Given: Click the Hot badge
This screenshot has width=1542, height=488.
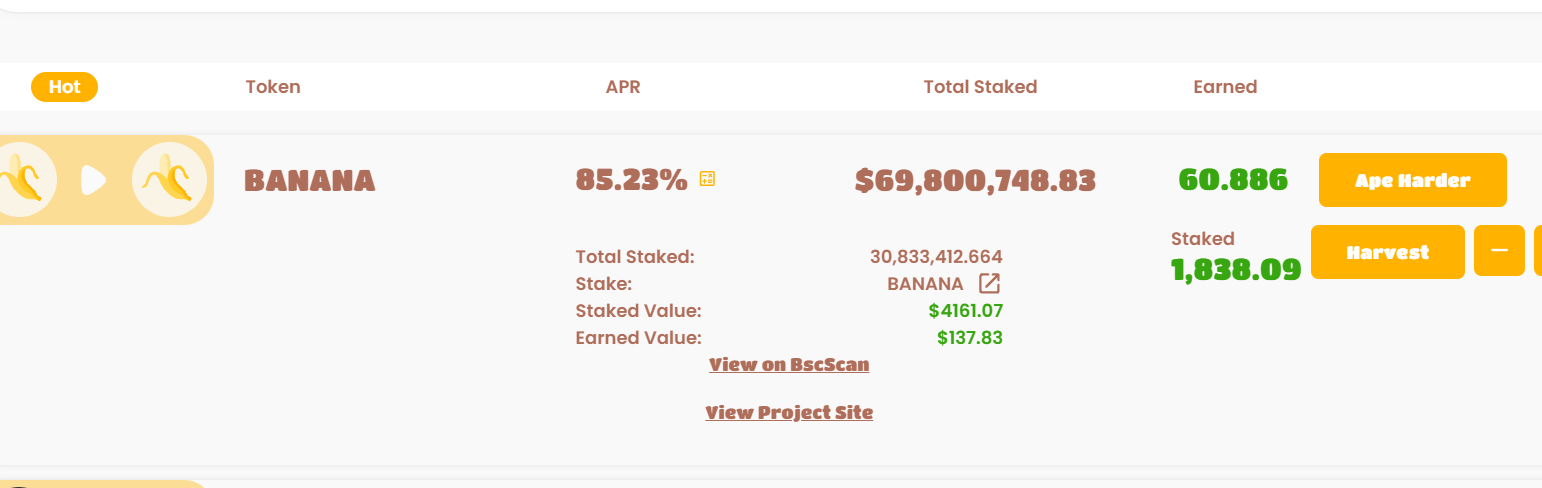Looking at the screenshot, I should tap(64, 87).
